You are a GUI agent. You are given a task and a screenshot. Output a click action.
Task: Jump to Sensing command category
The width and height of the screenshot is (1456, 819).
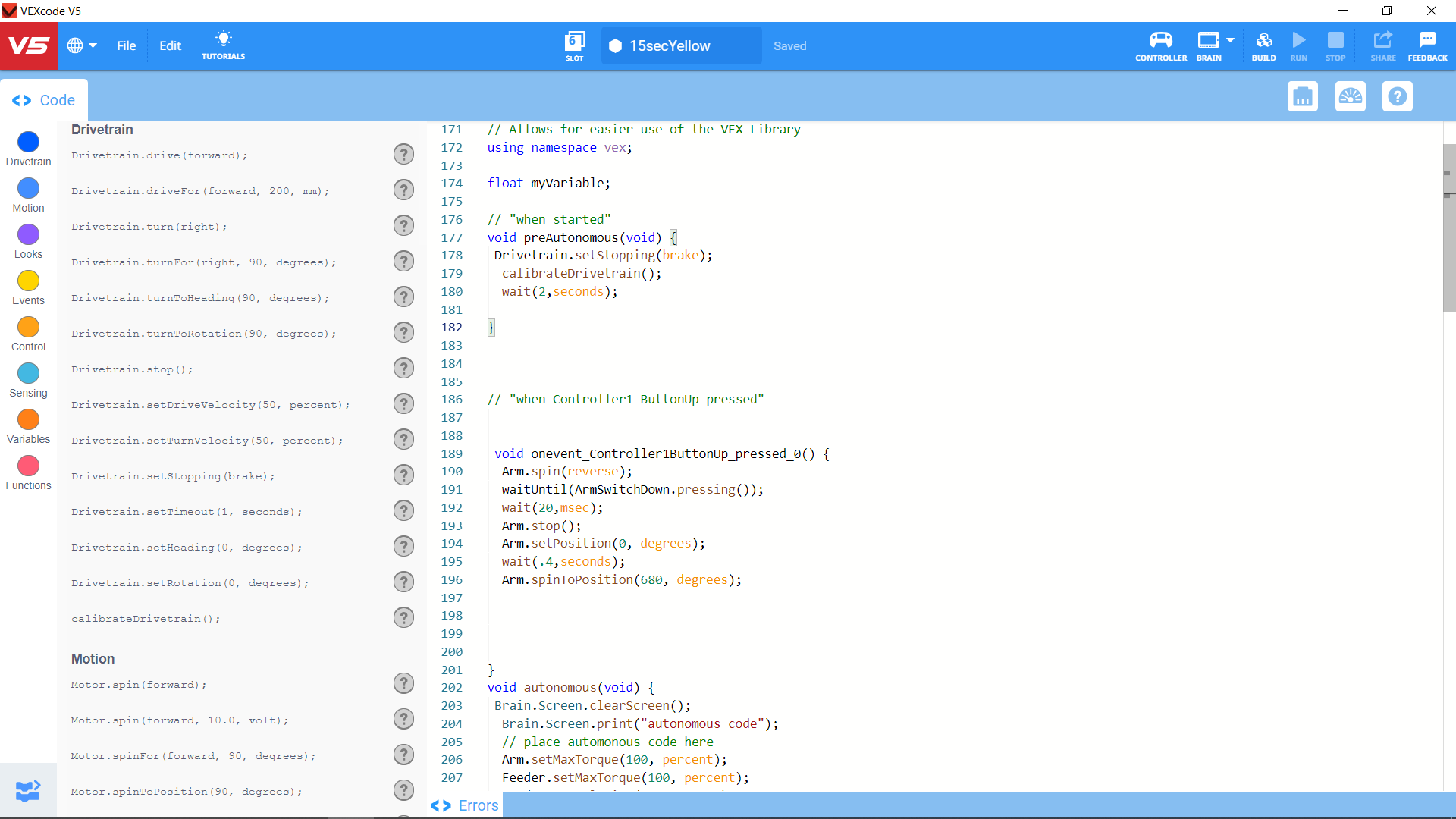tap(28, 381)
